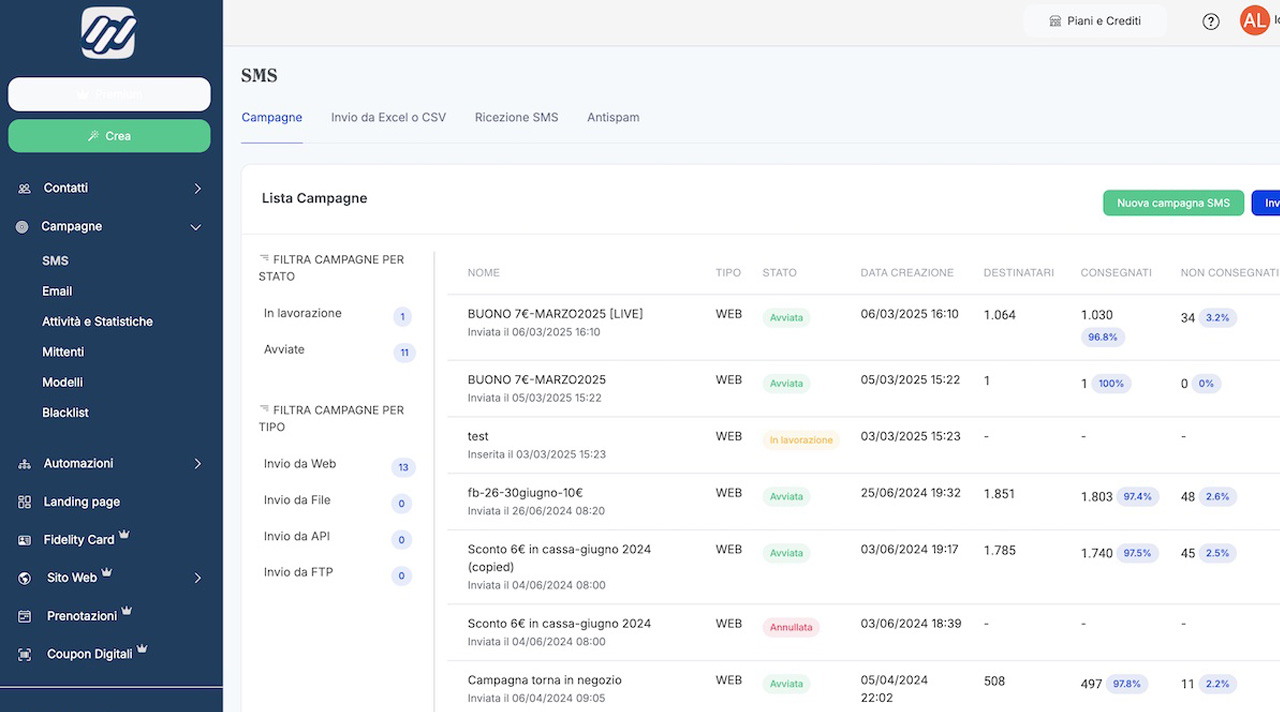The width and height of the screenshot is (1280, 712).
Task: Click the Prenotazioni calendar icon
Action: coord(24,616)
